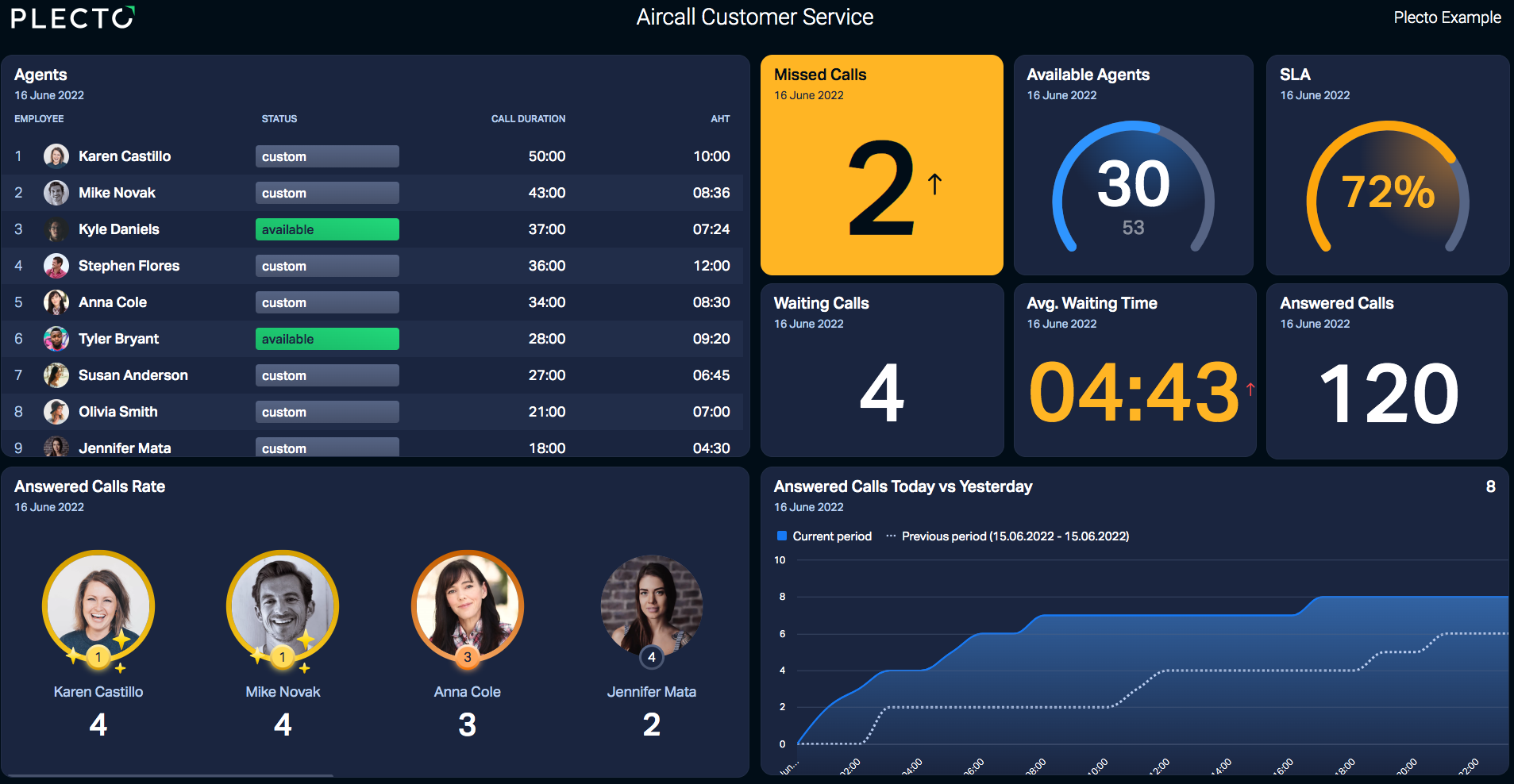
Task: Click Tyler Bryant's green available status bar
Action: tap(327, 339)
